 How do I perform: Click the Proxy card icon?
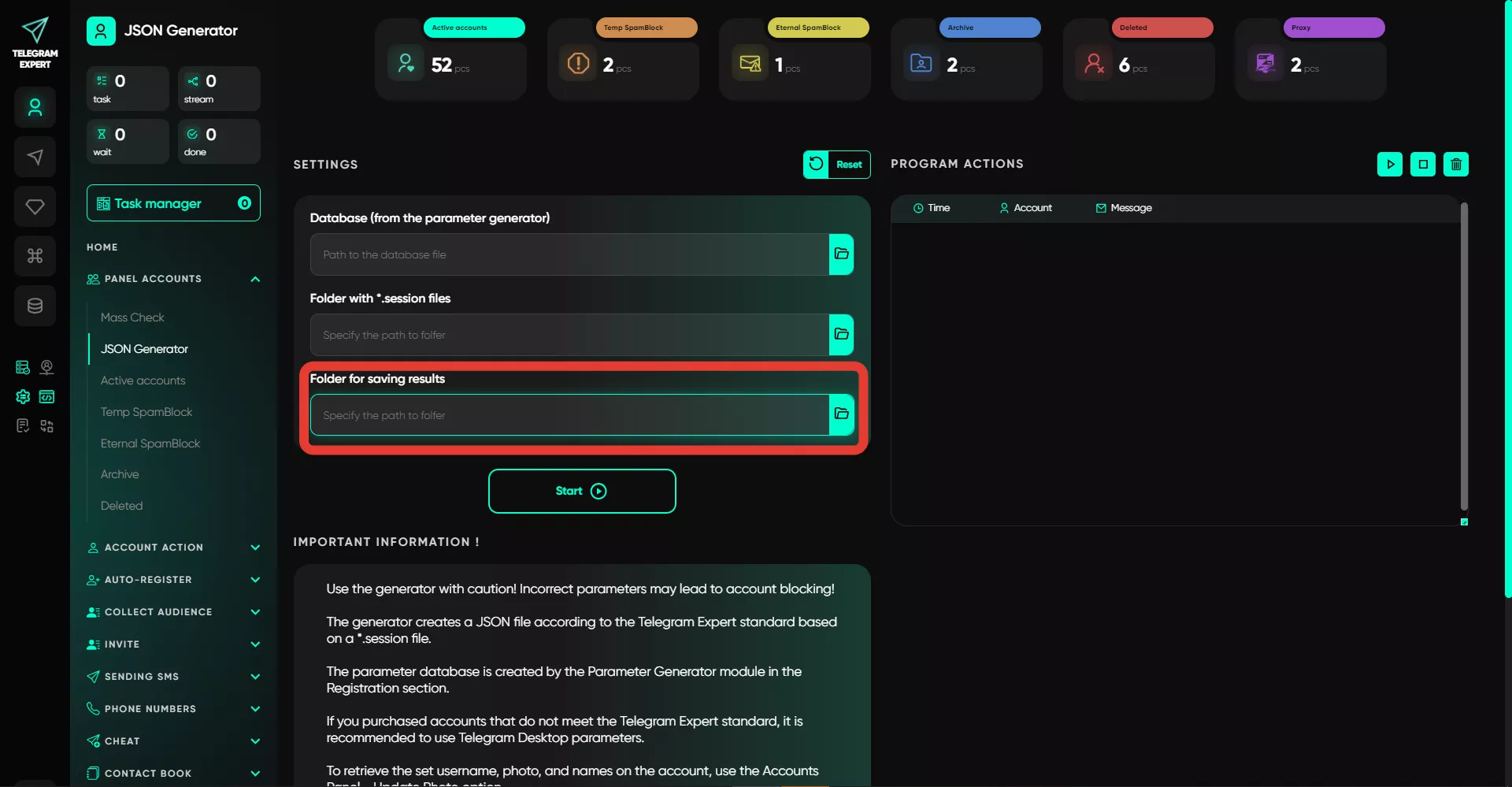(x=1266, y=63)
